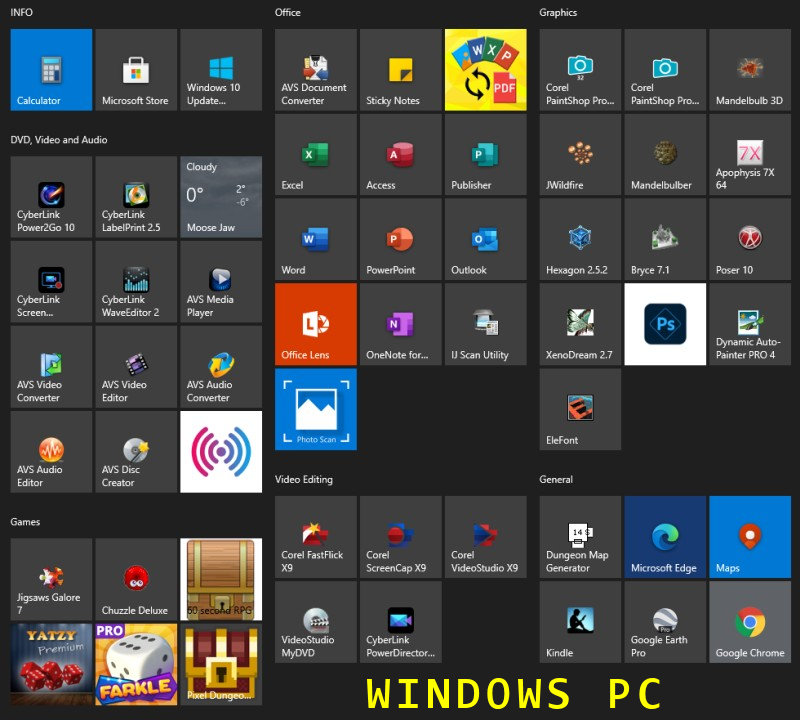The width and height of the screenshot is (800, 720).
Task: Launch AVS Video Converter
Action: pyautogui.click(x=51, y=367)
